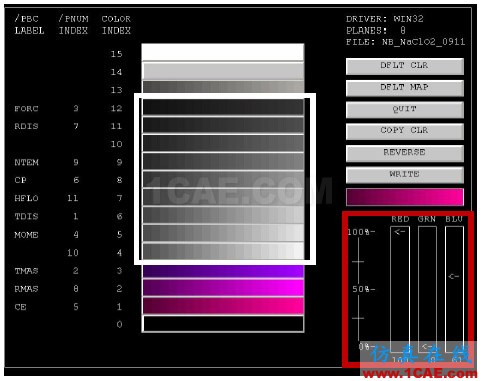
Task: Select the gray gradient bar at index 13
Action: (223, 87)
